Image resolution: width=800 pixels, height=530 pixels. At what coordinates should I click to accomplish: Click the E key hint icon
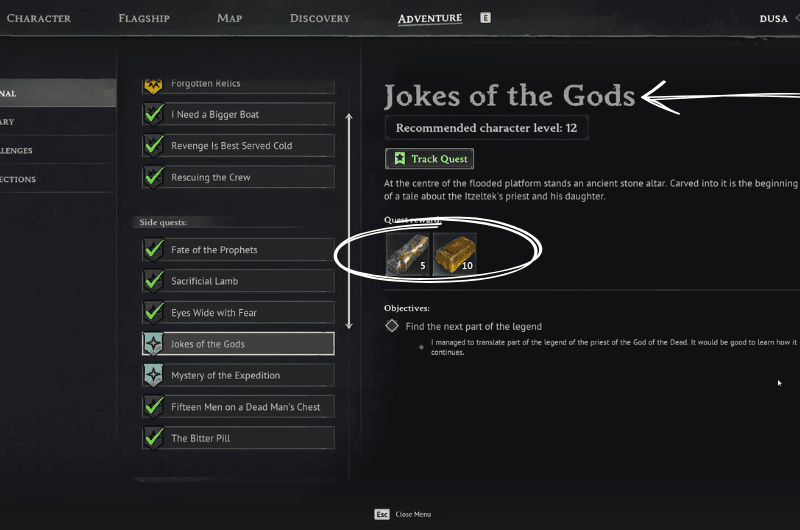[x=485, y=18]
